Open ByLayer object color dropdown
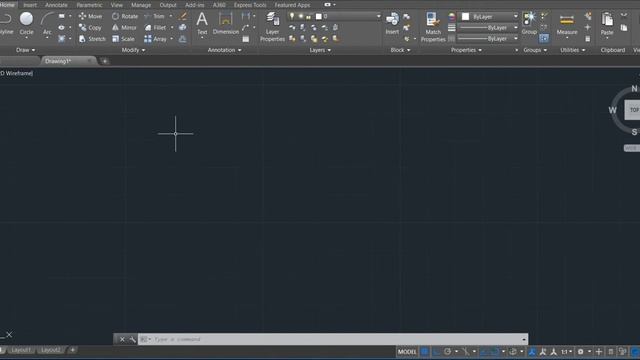The width and height of the screenshot is (640, 360). click(489, 17)
